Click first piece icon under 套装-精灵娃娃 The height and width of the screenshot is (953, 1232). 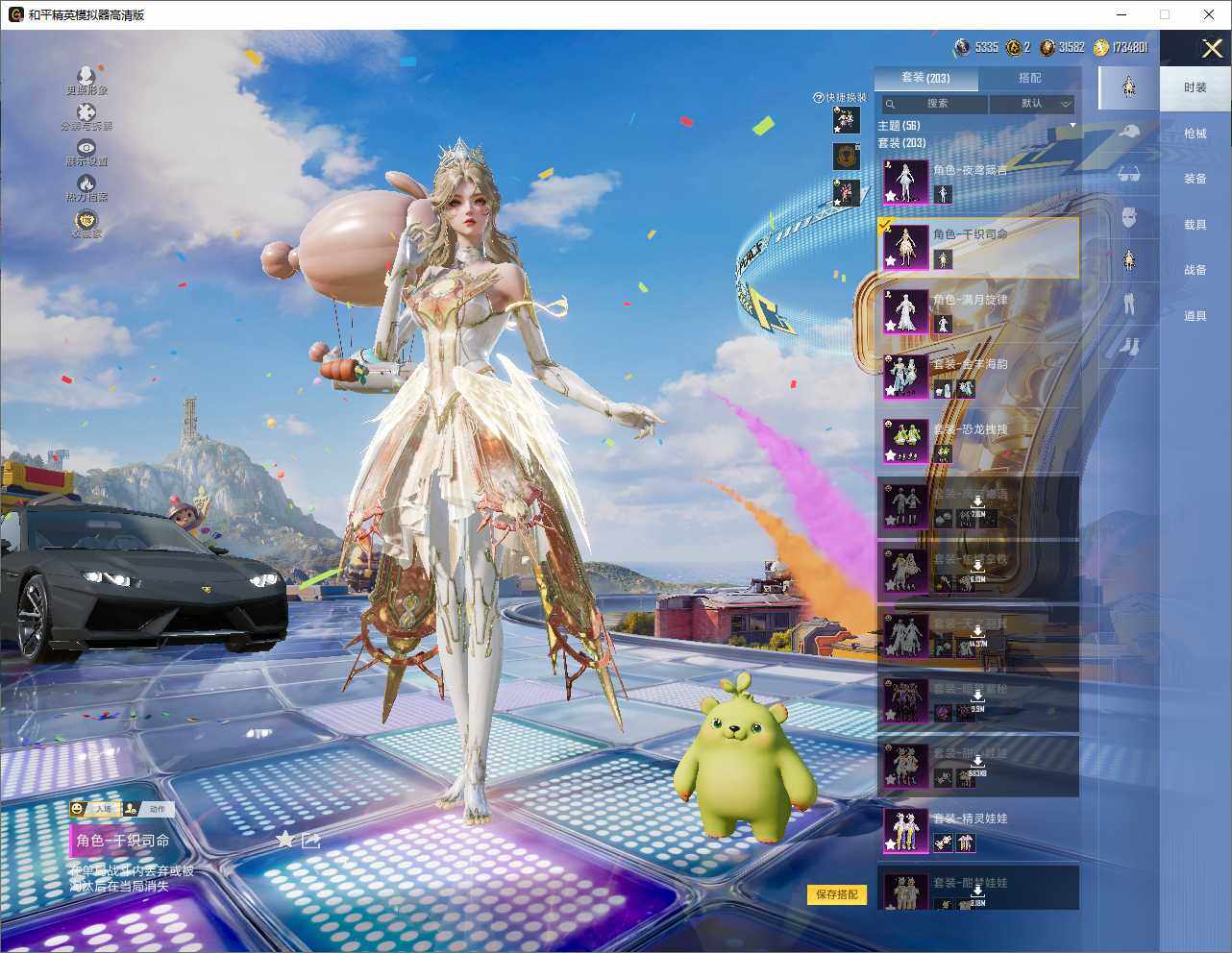[x=943, y=843]
